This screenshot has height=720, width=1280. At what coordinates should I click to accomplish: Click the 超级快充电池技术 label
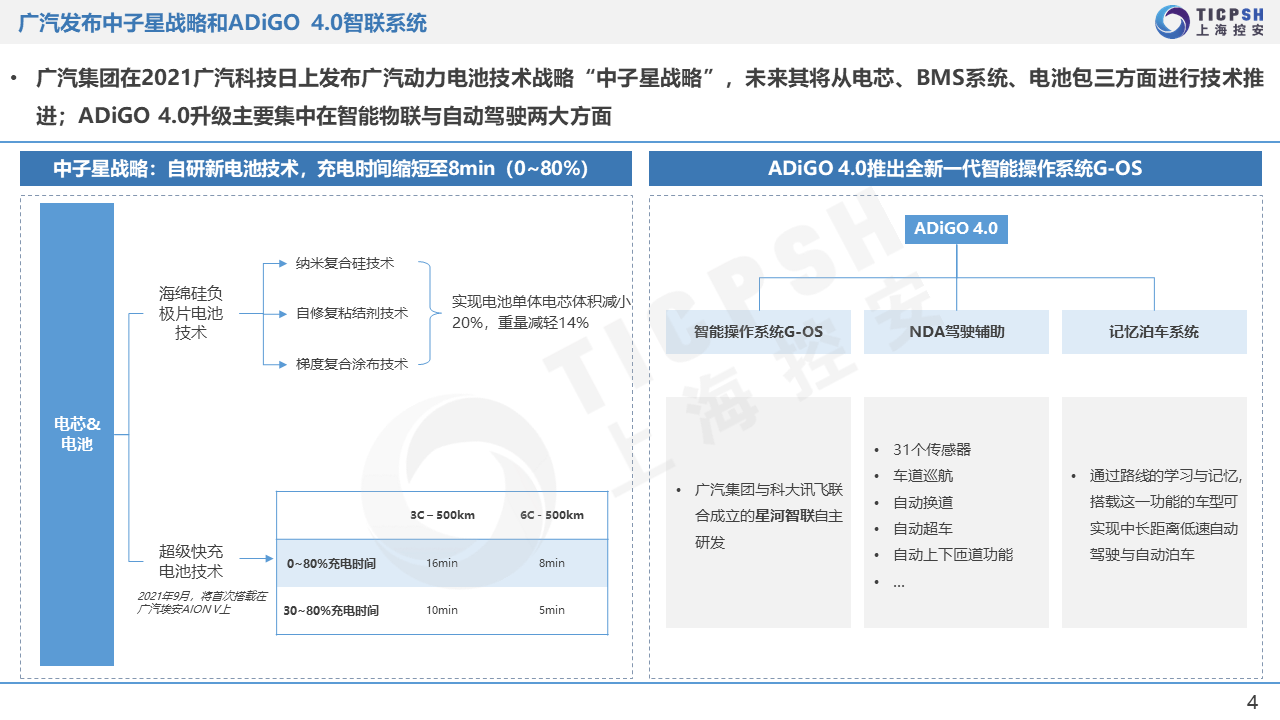pos(191,561)
